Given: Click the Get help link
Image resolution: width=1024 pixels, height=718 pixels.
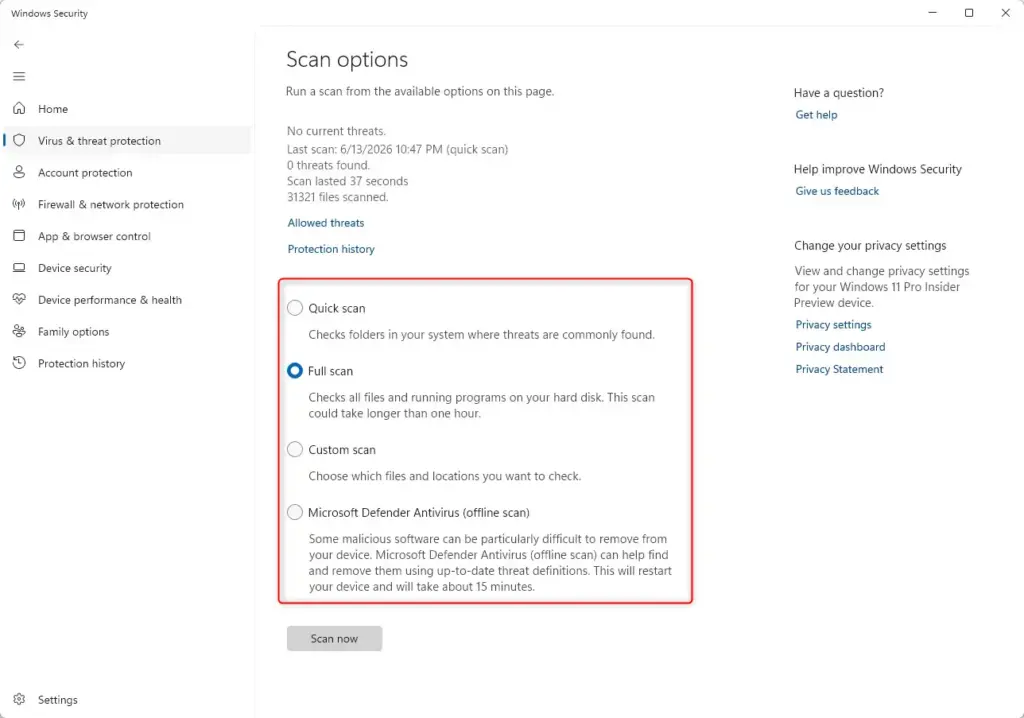Looking at the screenshot, I should (816, 115).
